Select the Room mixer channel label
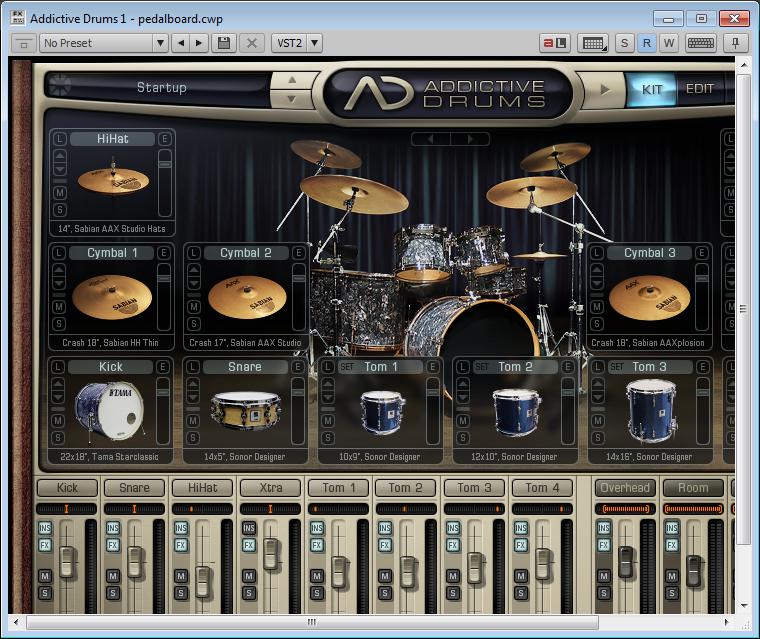760x639 pixels. tap(693, 488)
